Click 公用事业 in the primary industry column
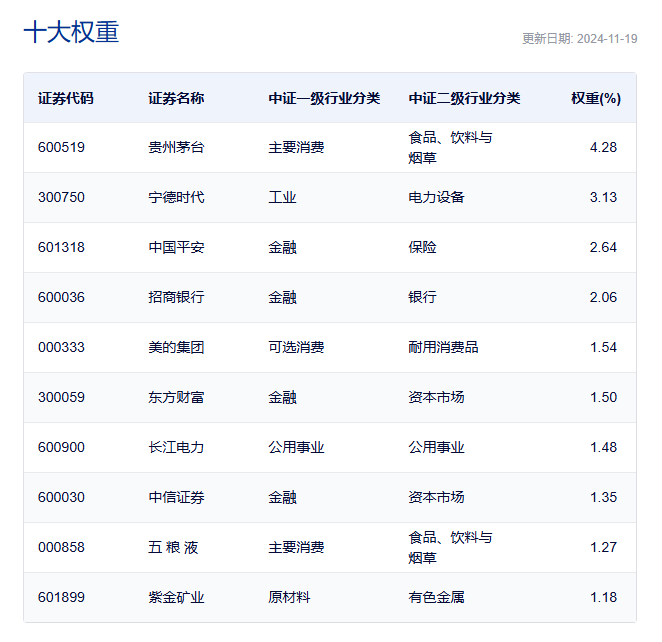The image size is (662, 642). pyautogui.click(x=296, y=447)
